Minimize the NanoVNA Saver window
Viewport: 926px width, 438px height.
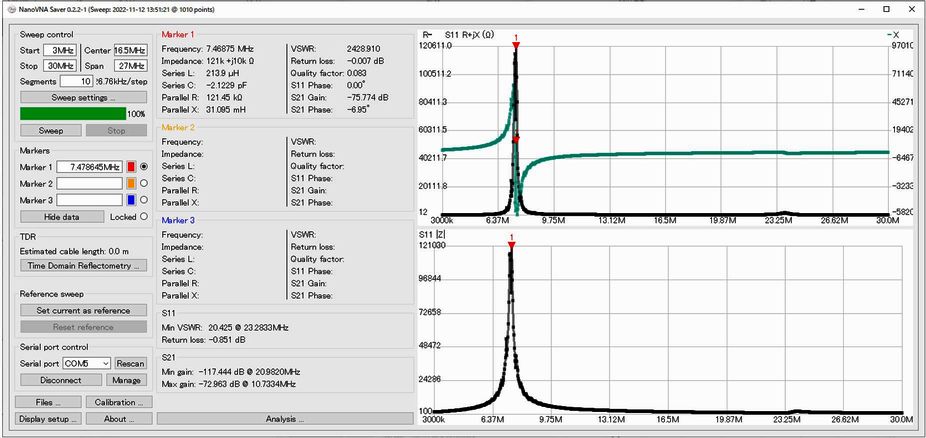(x=864, y=9)
